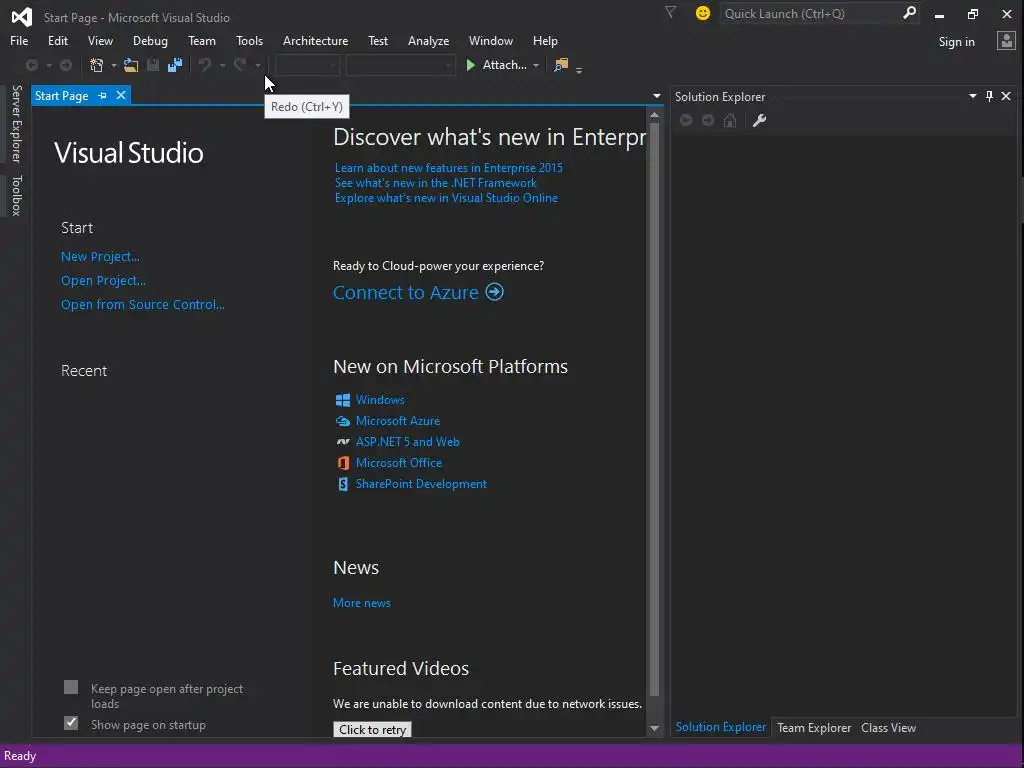Click Sign in at the top right
The height and width of the screenshot is (768, 1024).
coord(956,42)
